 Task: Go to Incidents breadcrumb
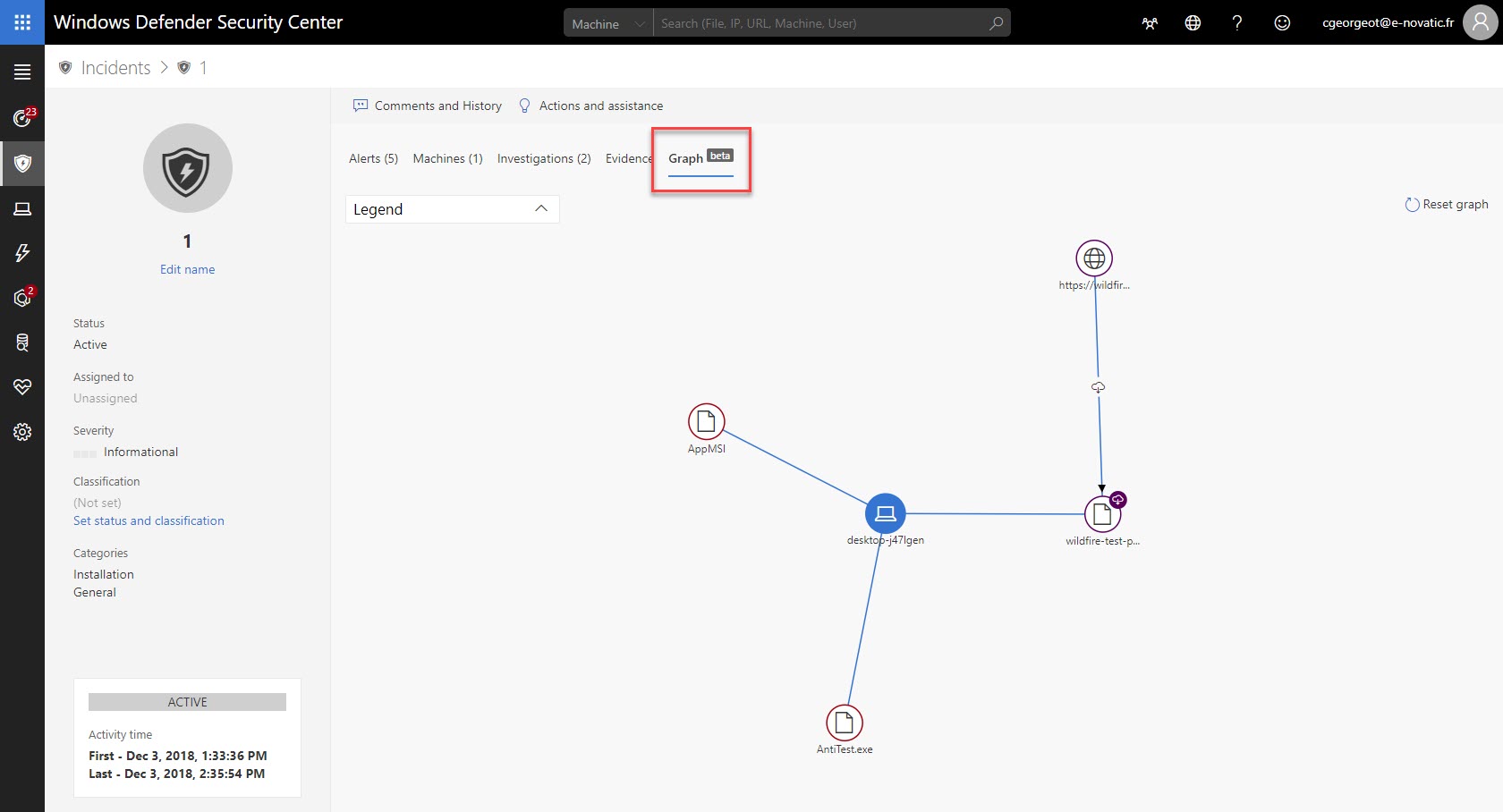115,68
